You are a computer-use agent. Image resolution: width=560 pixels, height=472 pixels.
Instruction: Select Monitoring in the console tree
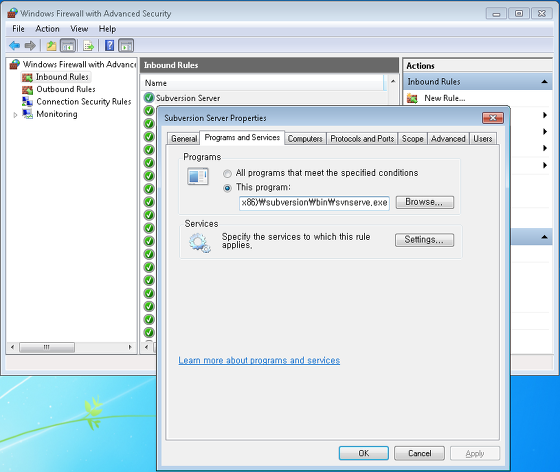tap(57, 114)
